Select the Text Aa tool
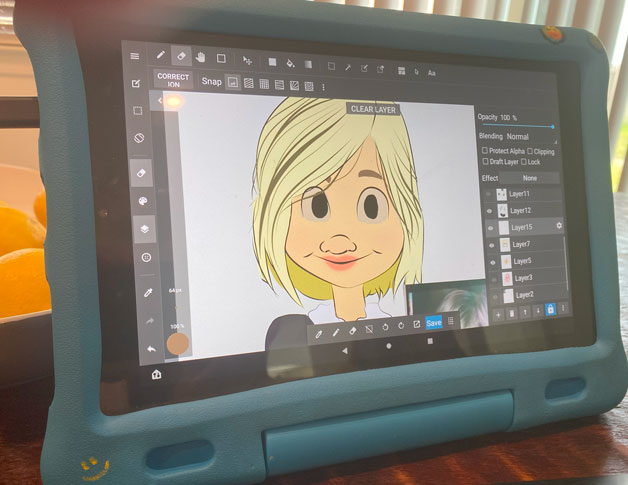Image resolution: width=628 pixels, height=485 pixels. (431, 73)
